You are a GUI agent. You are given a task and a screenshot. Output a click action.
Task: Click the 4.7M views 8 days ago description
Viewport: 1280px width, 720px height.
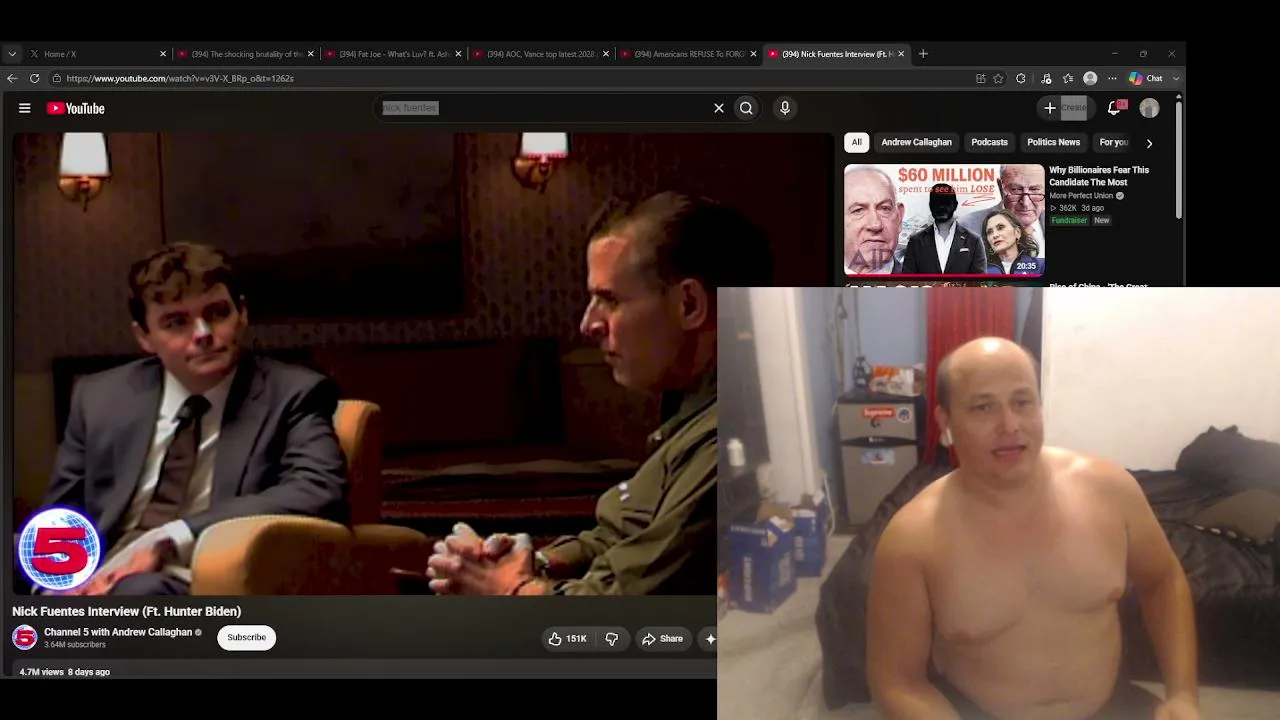[x=65, y=672]
